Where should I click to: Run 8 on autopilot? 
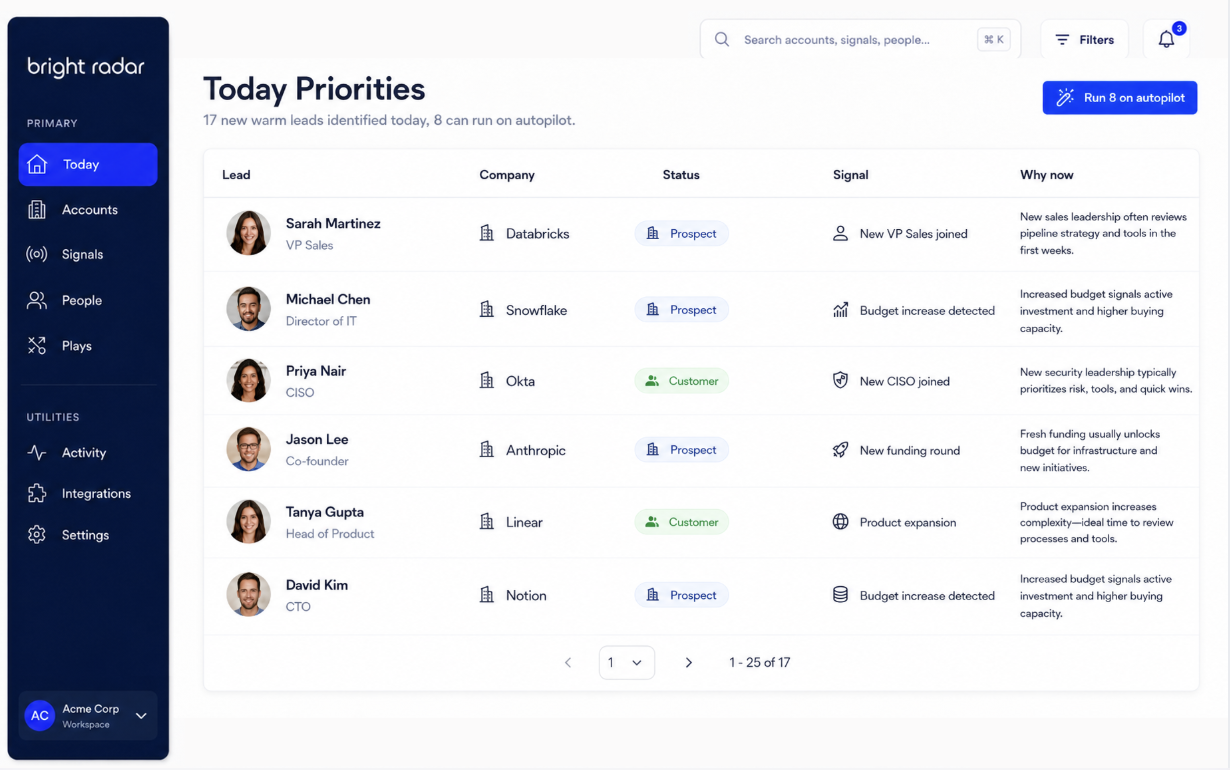tap(1120, 97)
